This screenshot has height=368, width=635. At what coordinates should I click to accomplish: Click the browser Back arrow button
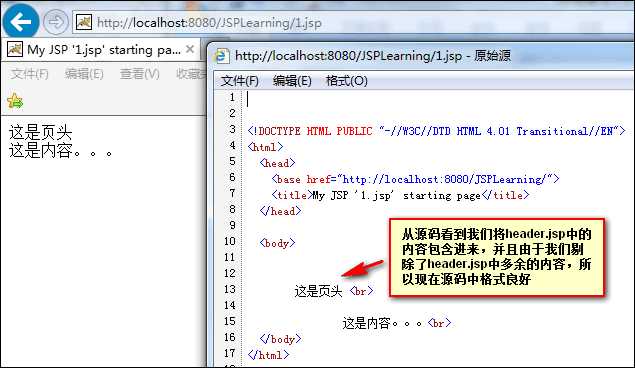pos(21,21)
